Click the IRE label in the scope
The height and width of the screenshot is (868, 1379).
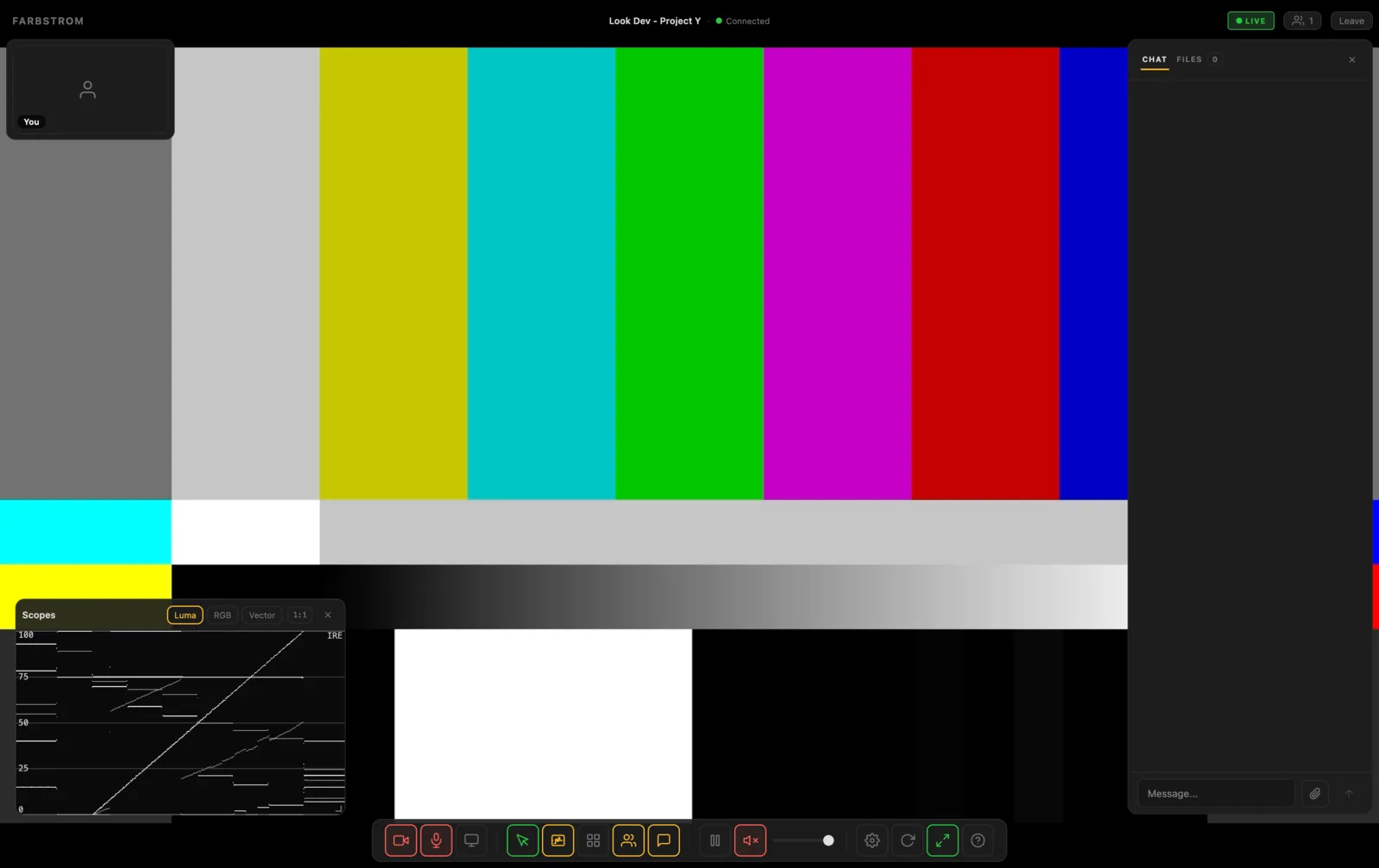(334, 636)
